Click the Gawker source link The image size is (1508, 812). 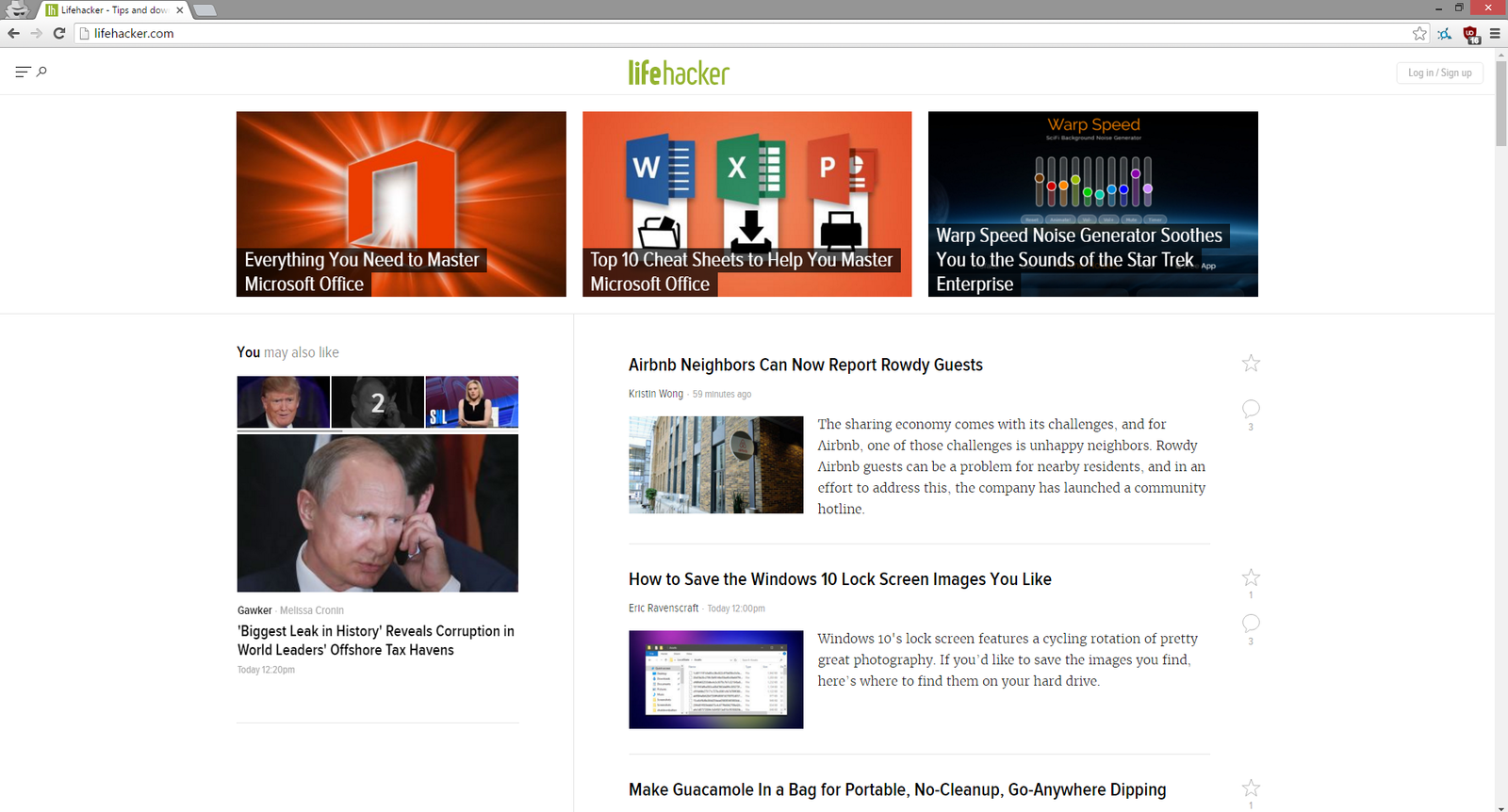(254, 610)
